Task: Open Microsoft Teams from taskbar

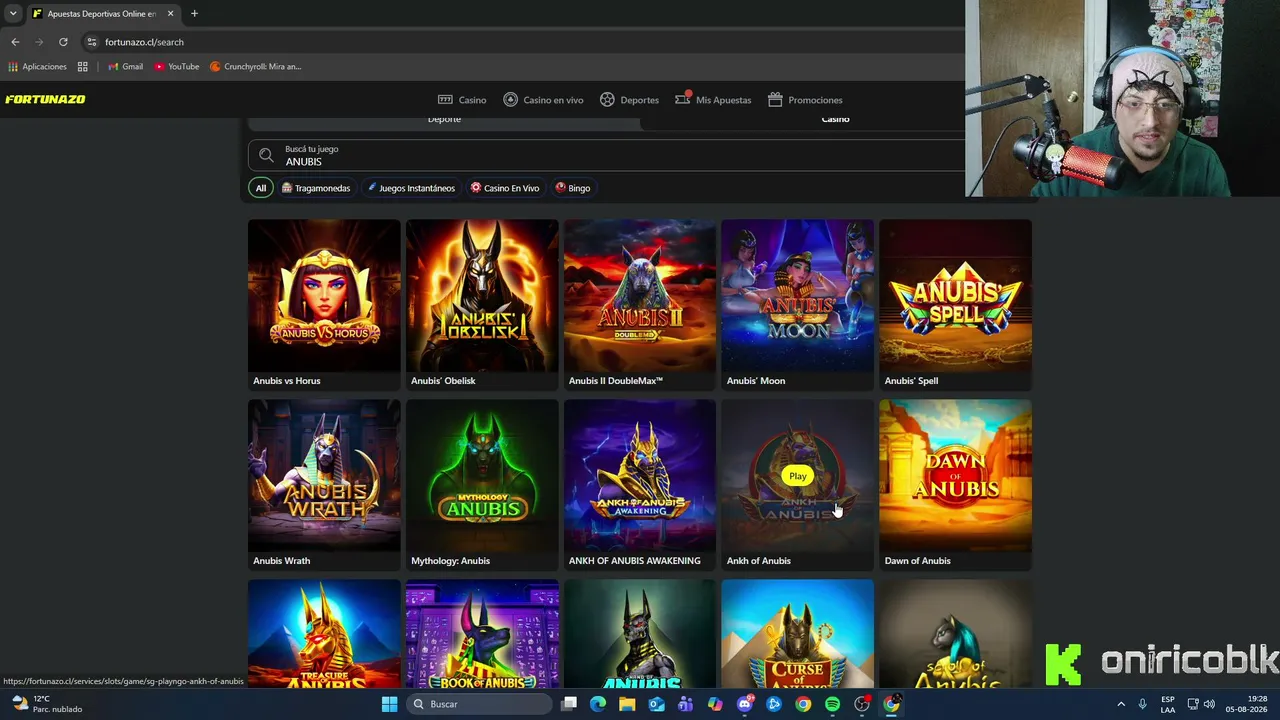Action: coord(685,704)
